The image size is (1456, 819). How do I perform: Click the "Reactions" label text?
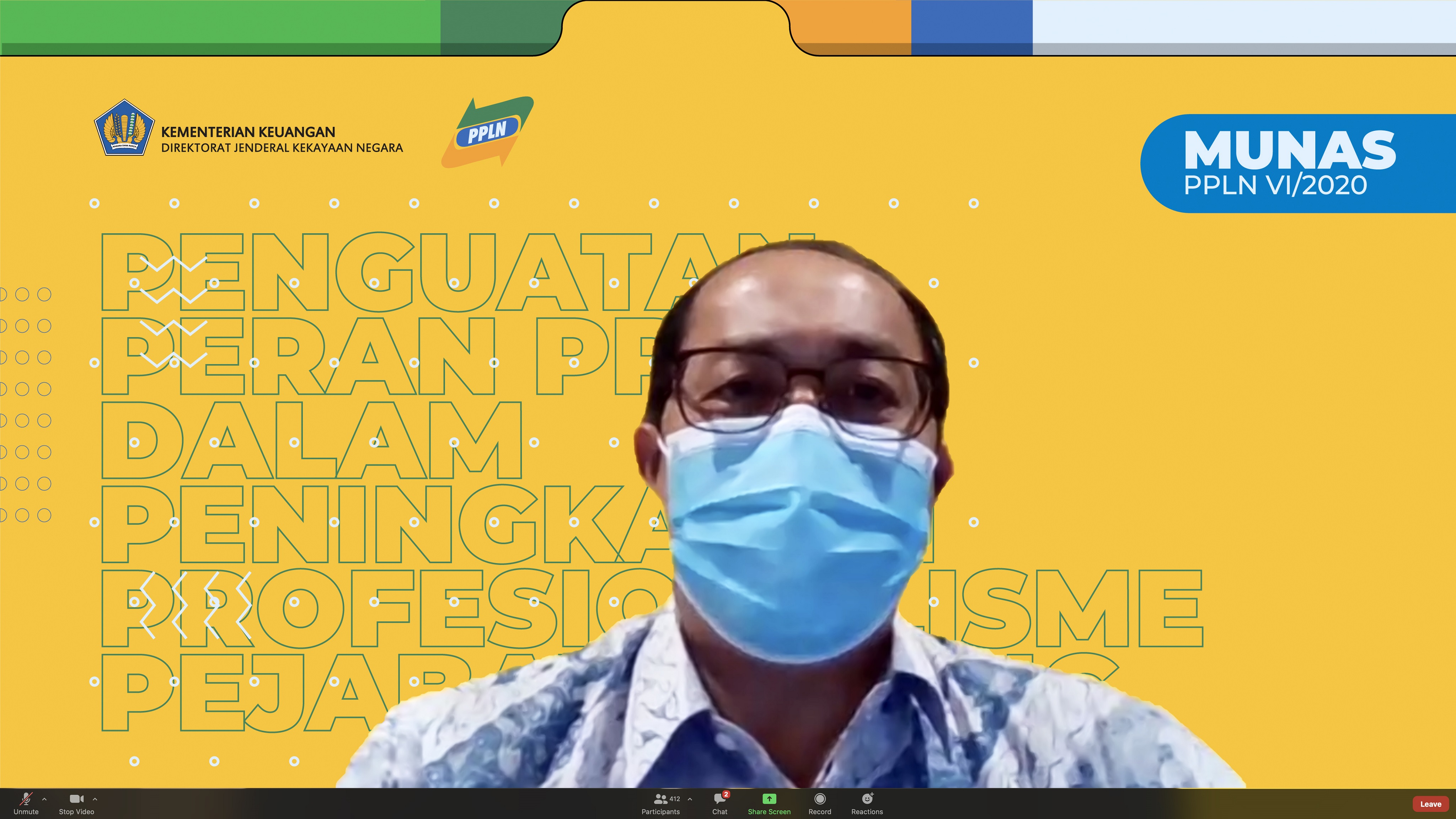tap(867, 812)
